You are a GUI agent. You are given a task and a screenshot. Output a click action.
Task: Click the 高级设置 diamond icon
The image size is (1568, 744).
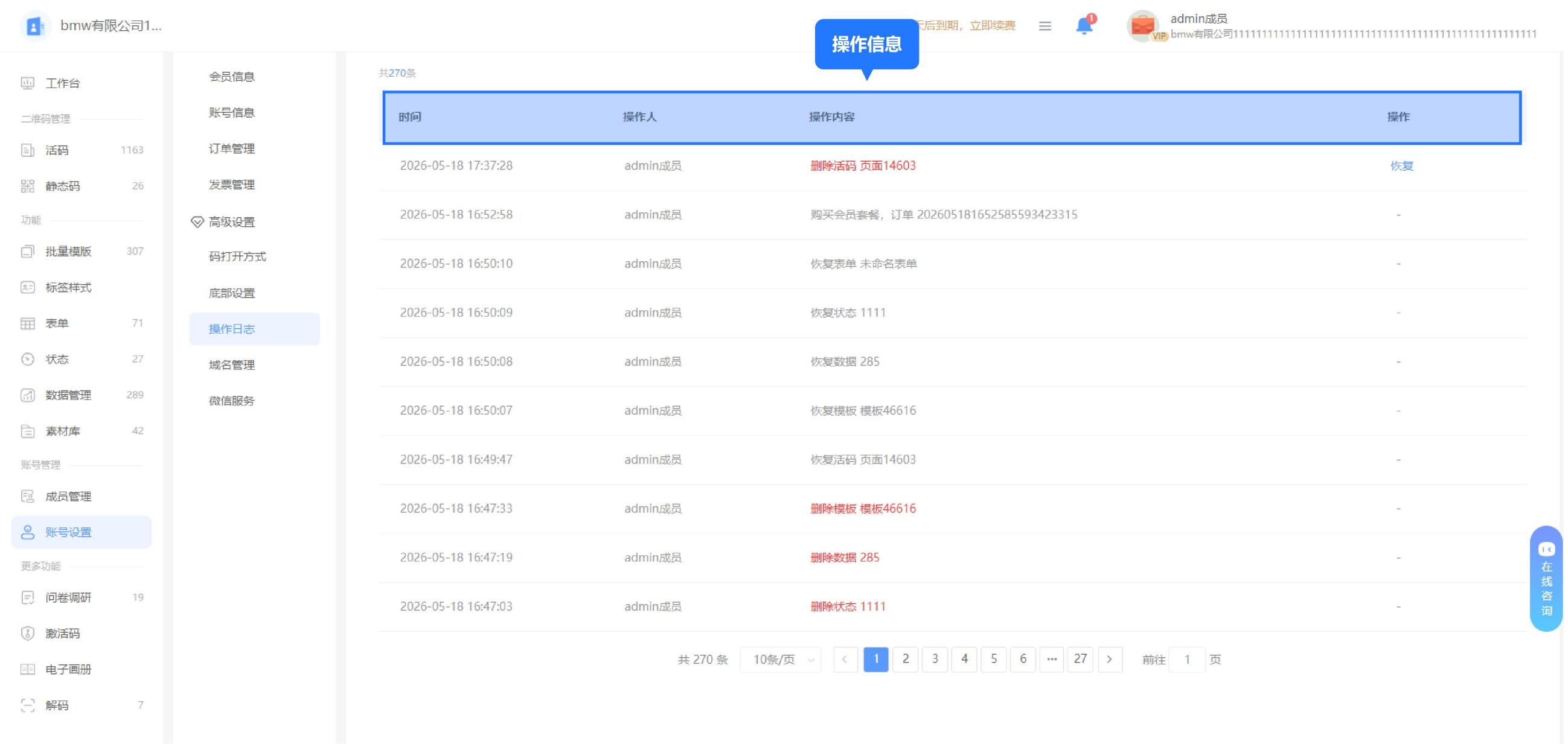[x=197, y=222]
